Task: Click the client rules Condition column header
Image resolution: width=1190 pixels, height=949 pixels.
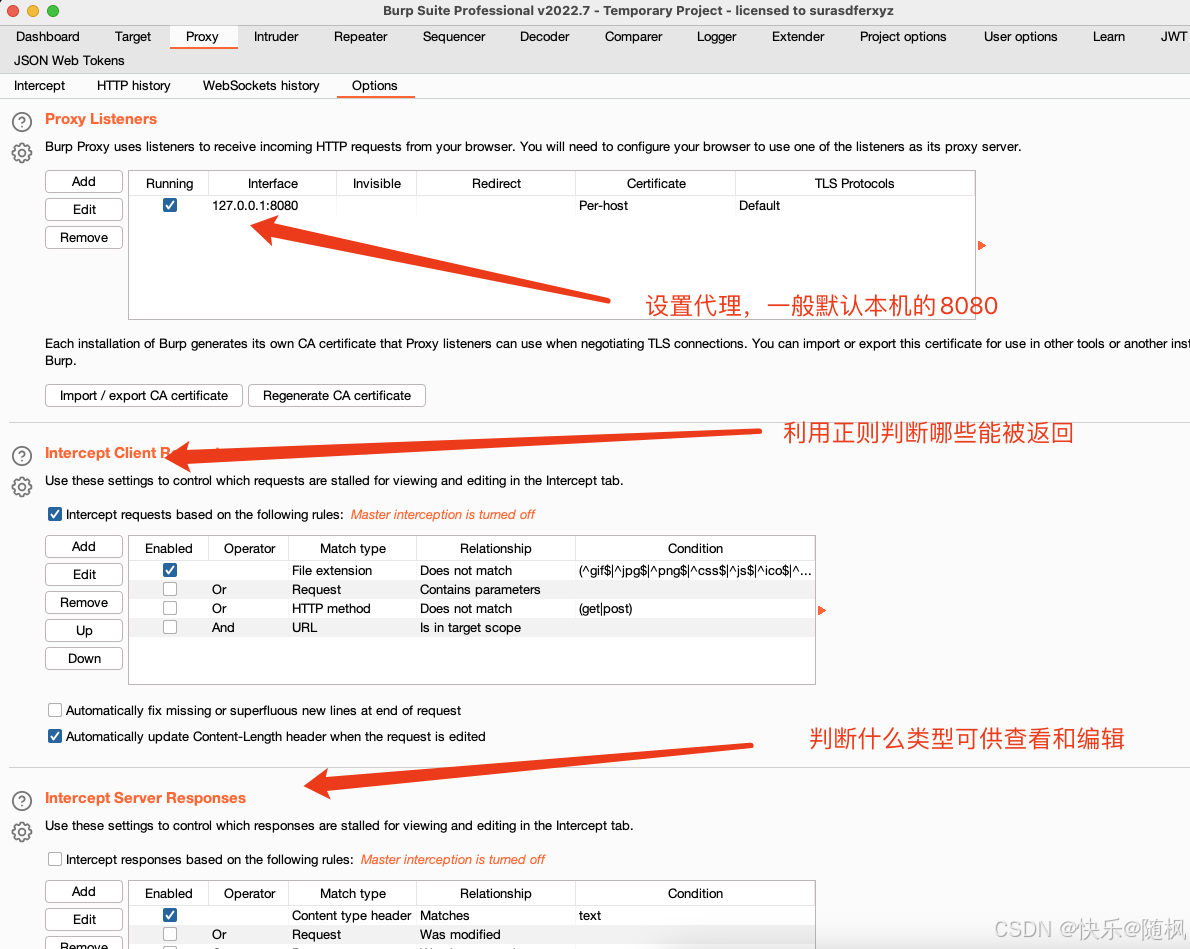Action: [x=695, y=548]
